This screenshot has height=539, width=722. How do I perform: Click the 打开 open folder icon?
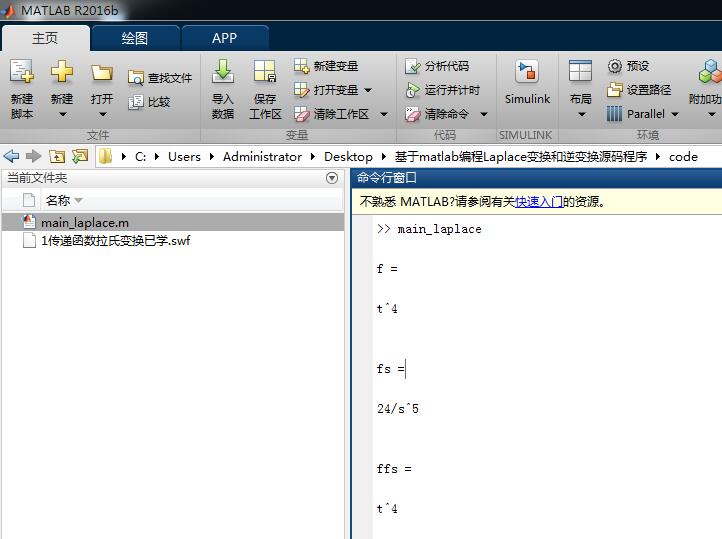[101, 72]
